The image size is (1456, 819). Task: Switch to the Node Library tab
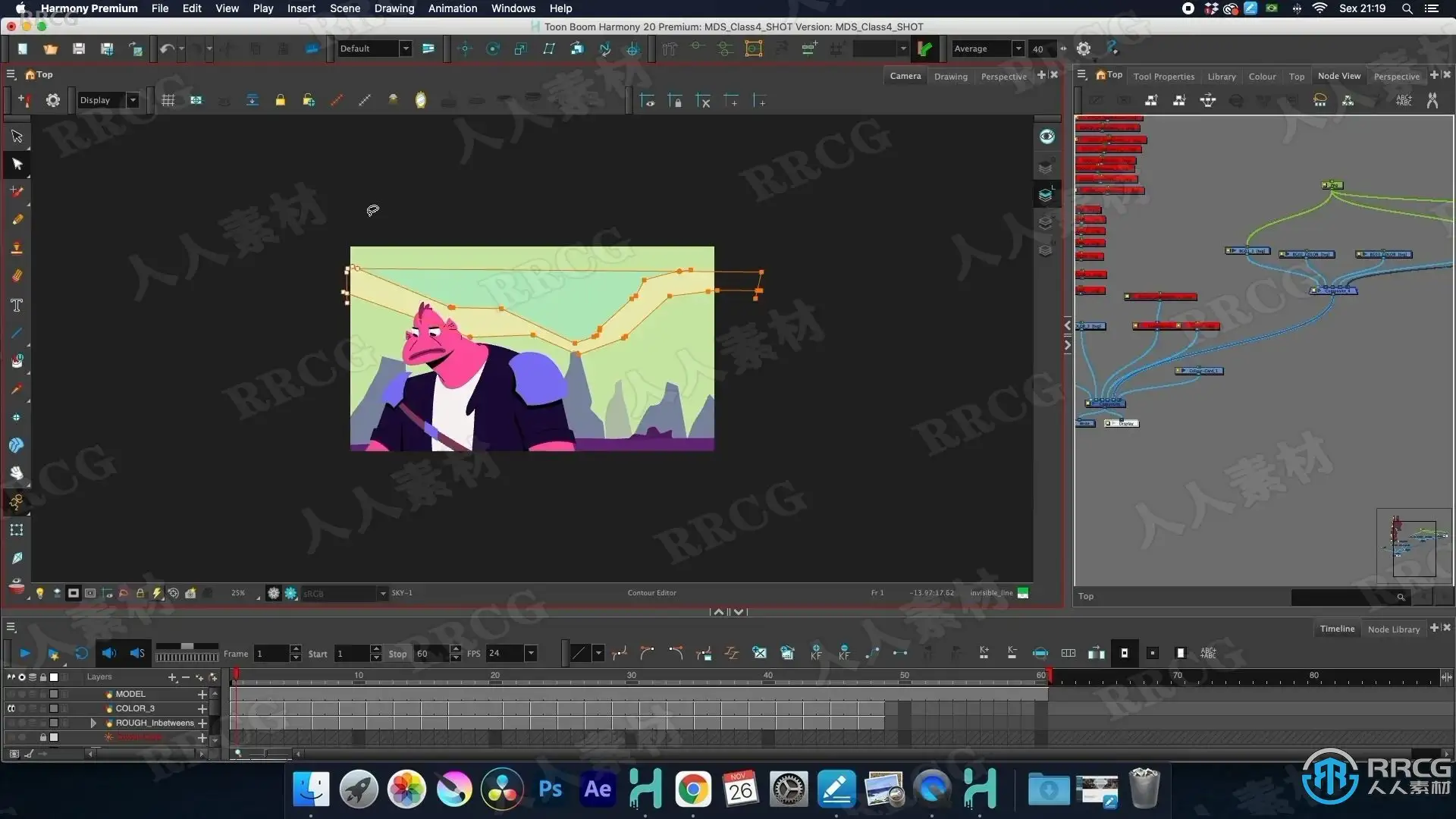click(x=1393, y=629)
